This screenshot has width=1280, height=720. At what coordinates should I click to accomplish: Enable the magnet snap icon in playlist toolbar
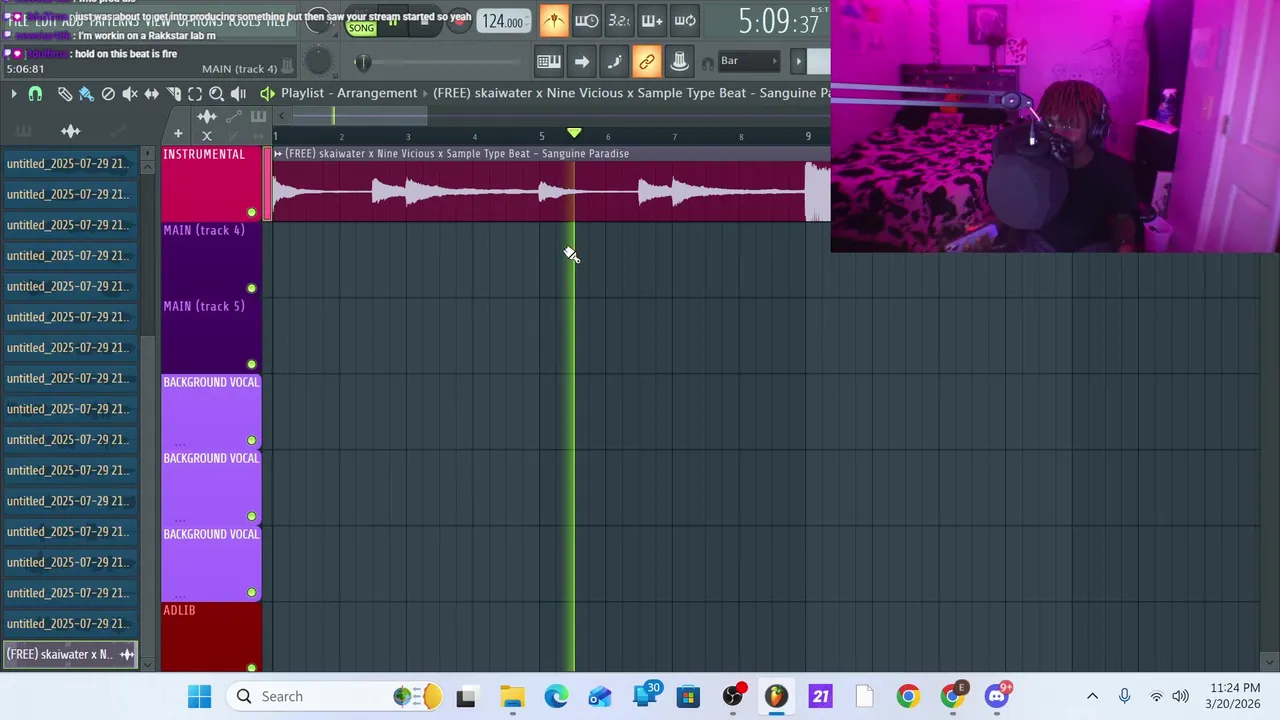(35, 94)
